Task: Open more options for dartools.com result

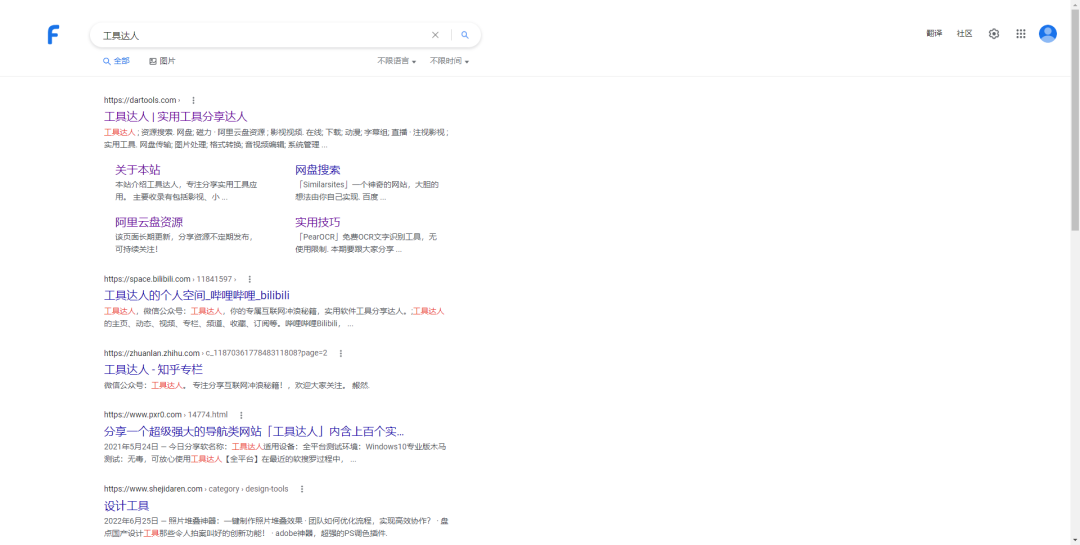Action: tap(194, 101)
